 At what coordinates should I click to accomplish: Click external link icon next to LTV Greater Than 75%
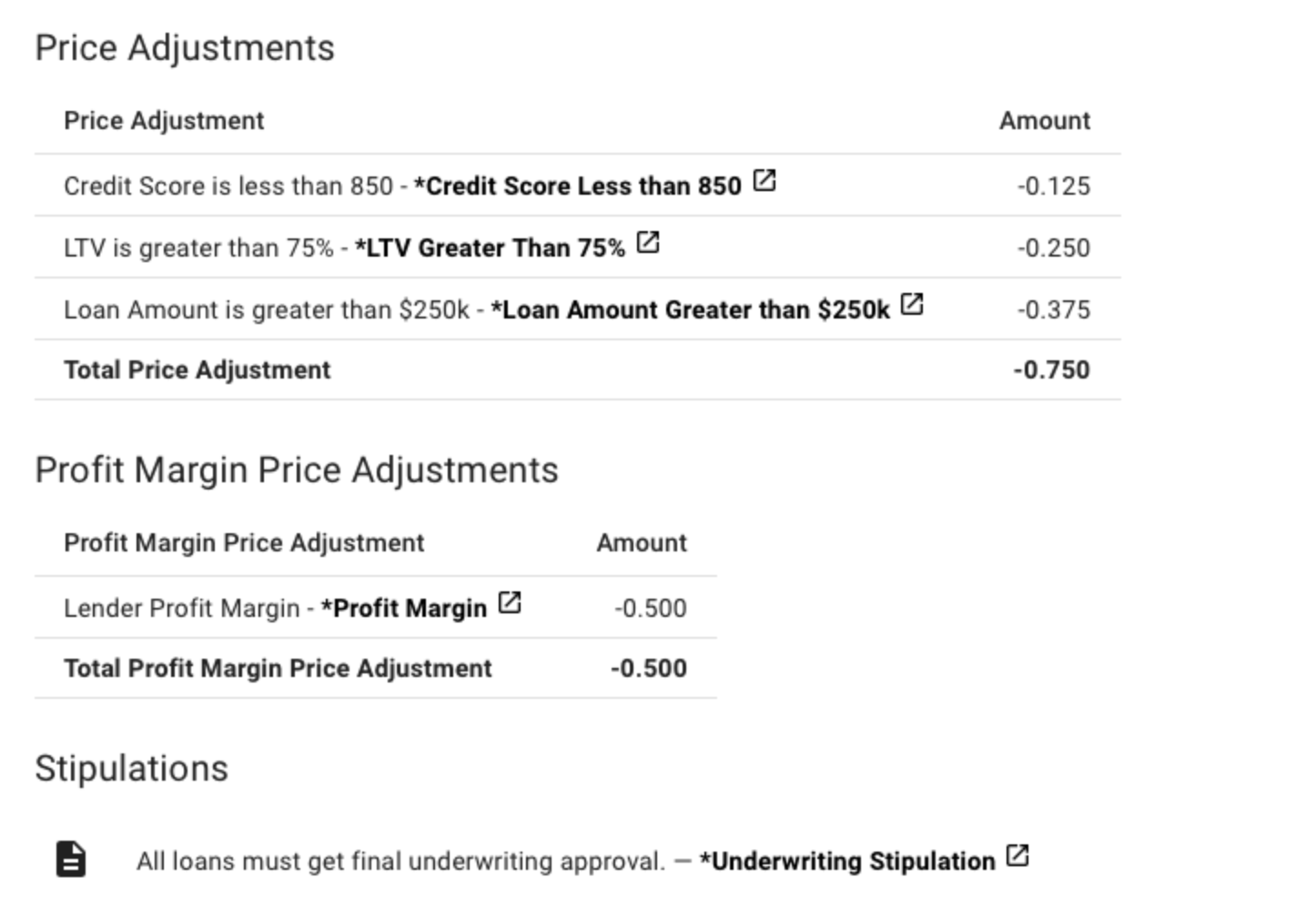click(648, 243)
